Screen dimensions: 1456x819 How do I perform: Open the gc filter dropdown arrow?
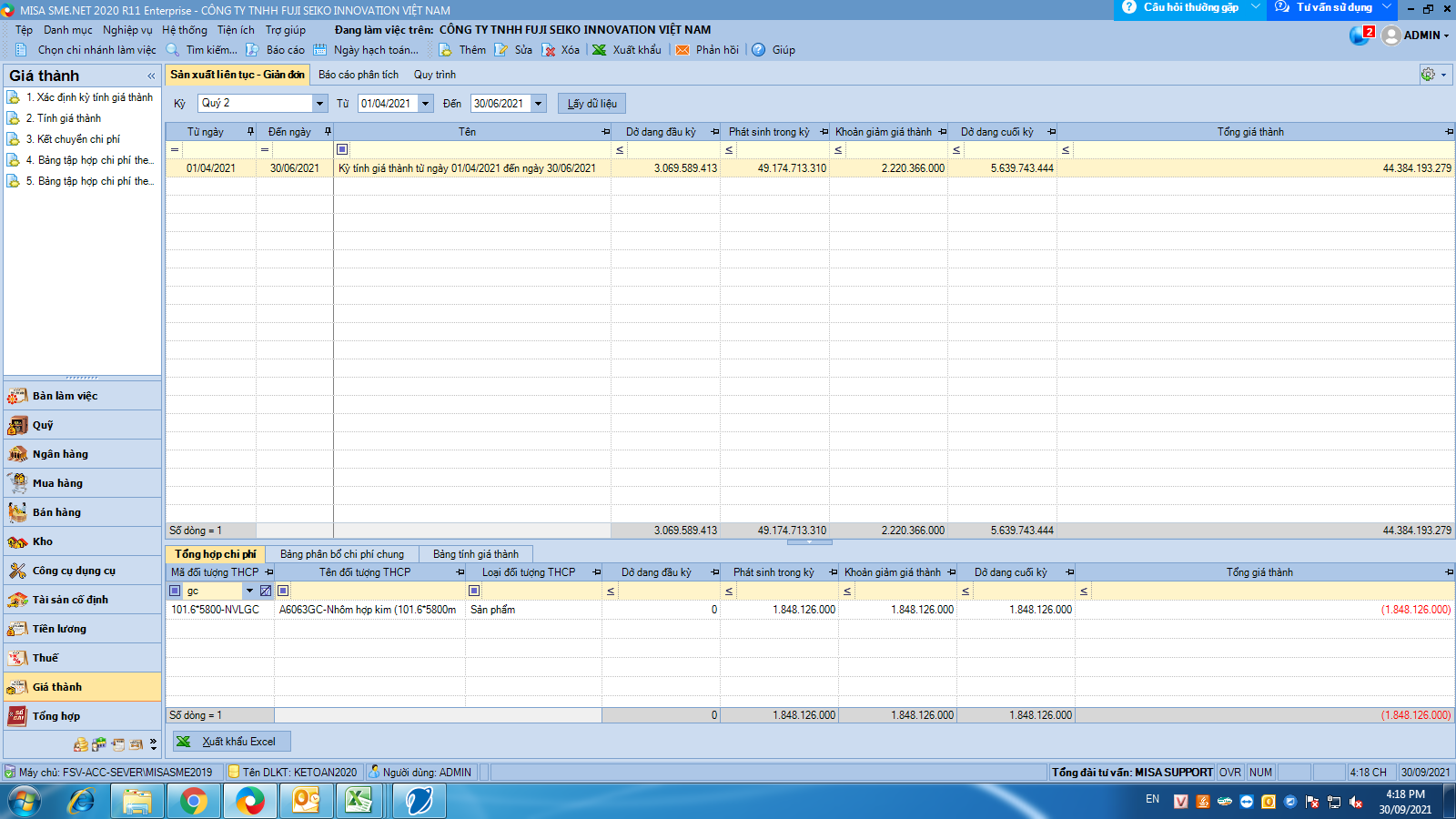click(x=249, y=591)
